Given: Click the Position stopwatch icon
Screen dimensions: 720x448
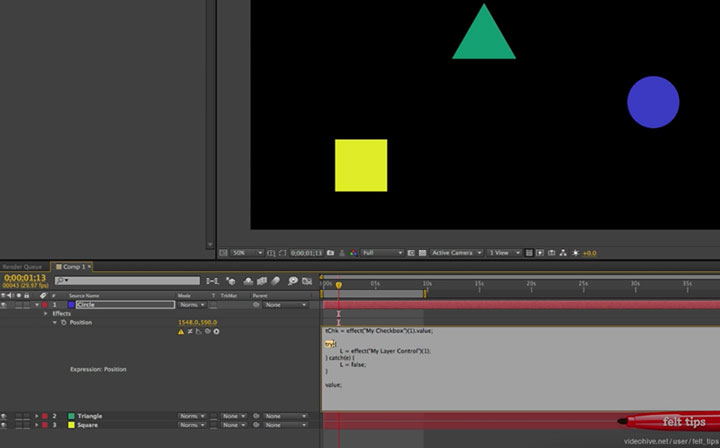Looking at the screenshot, I should [64, 323].
